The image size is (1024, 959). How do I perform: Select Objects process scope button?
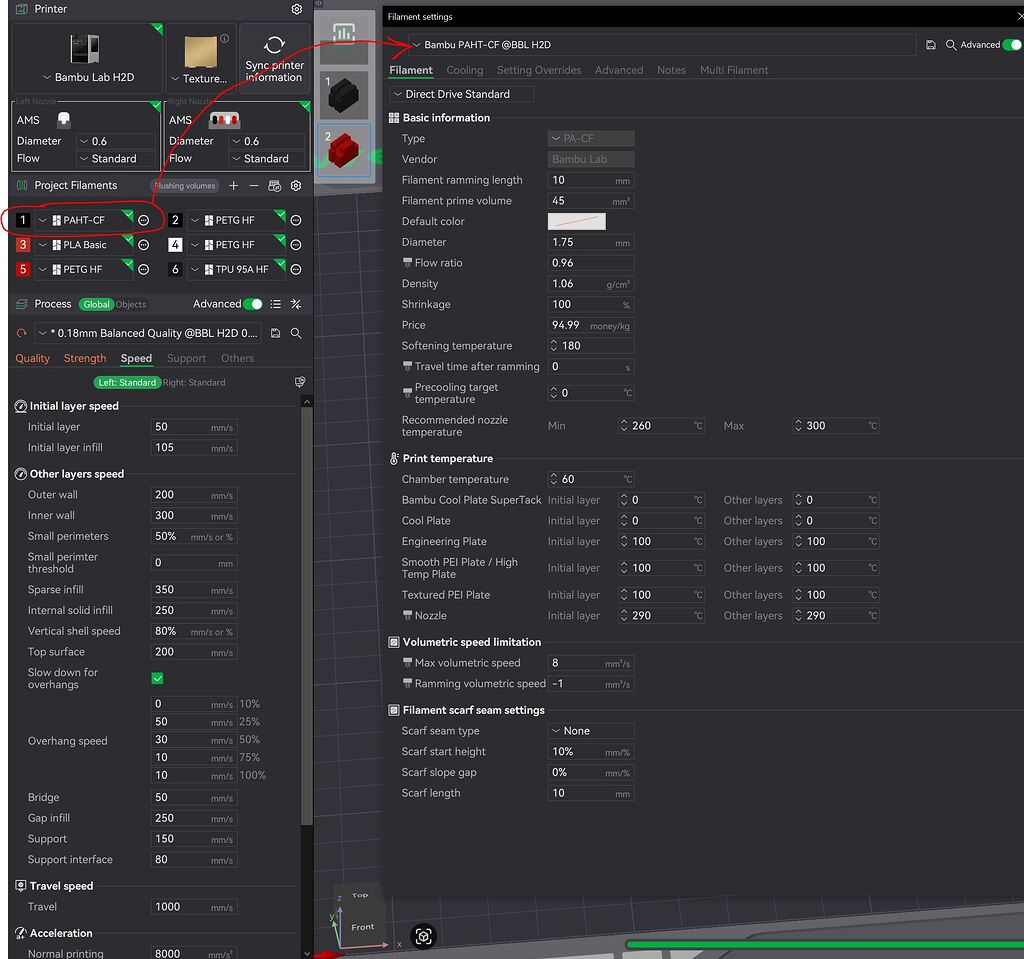(131, 304)
